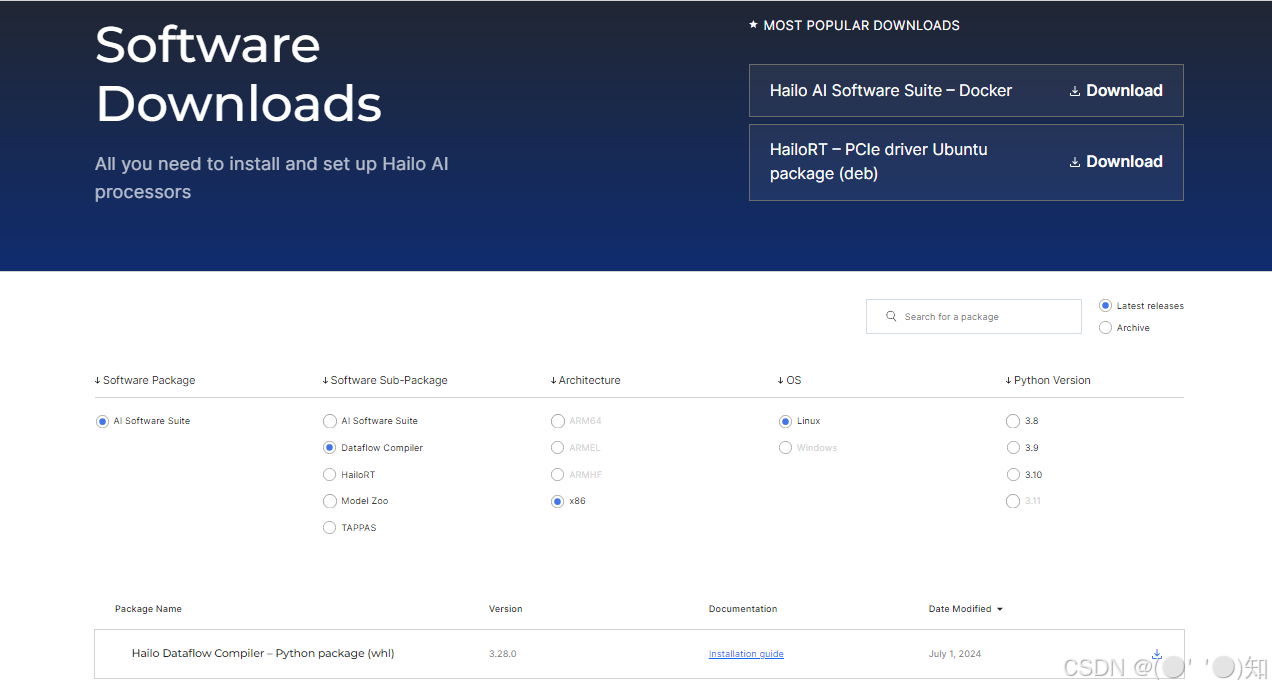Select the ARMEL architecture option

tap(557, 448)
